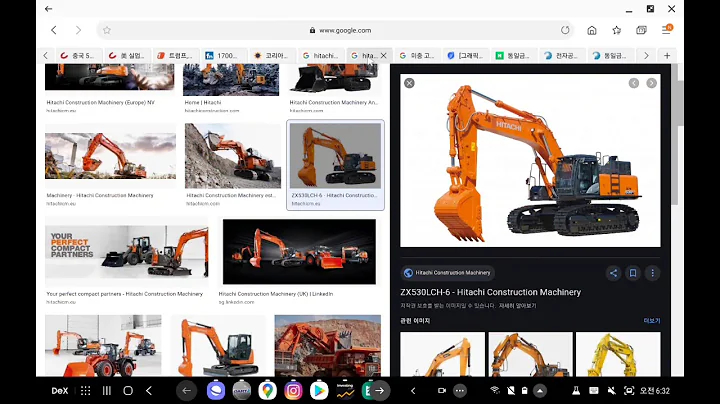This screenshot has width=720, height=404.
Task: Click '더보기' for related images
Action: coord(652,321)
